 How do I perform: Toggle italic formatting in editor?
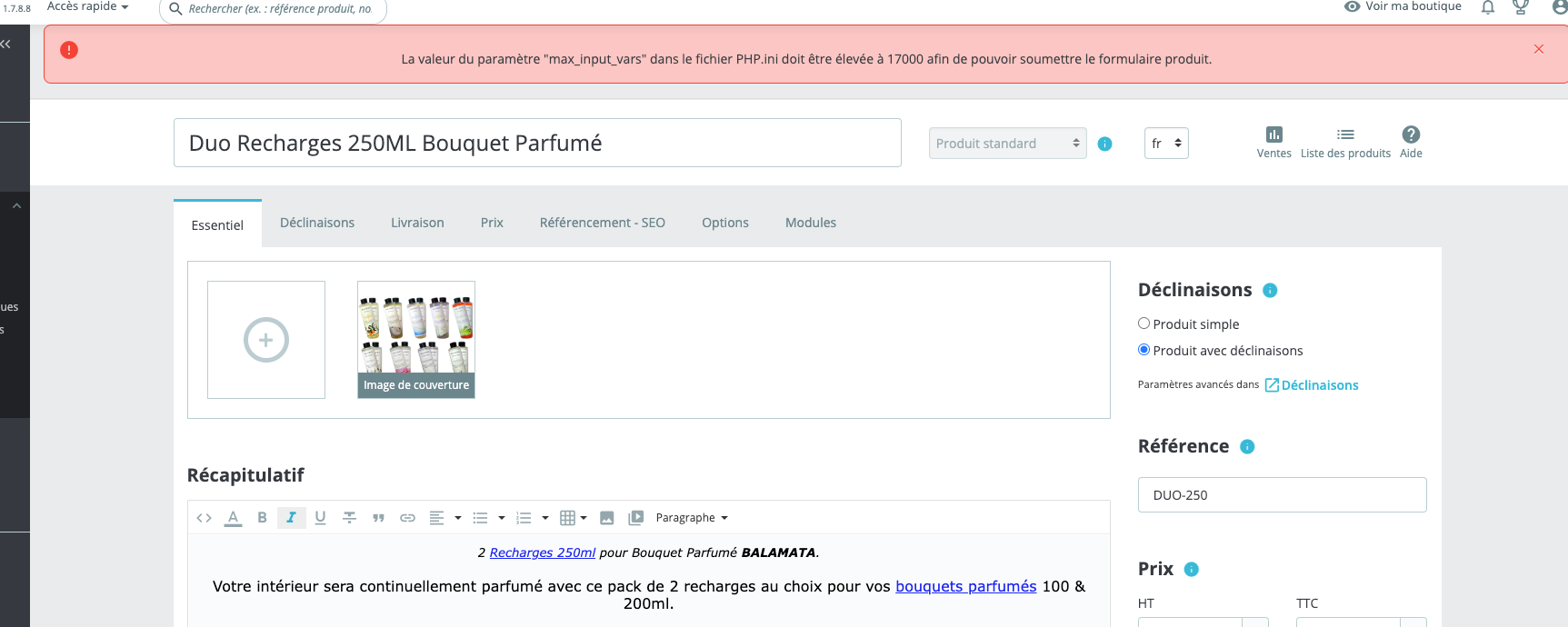291,518
